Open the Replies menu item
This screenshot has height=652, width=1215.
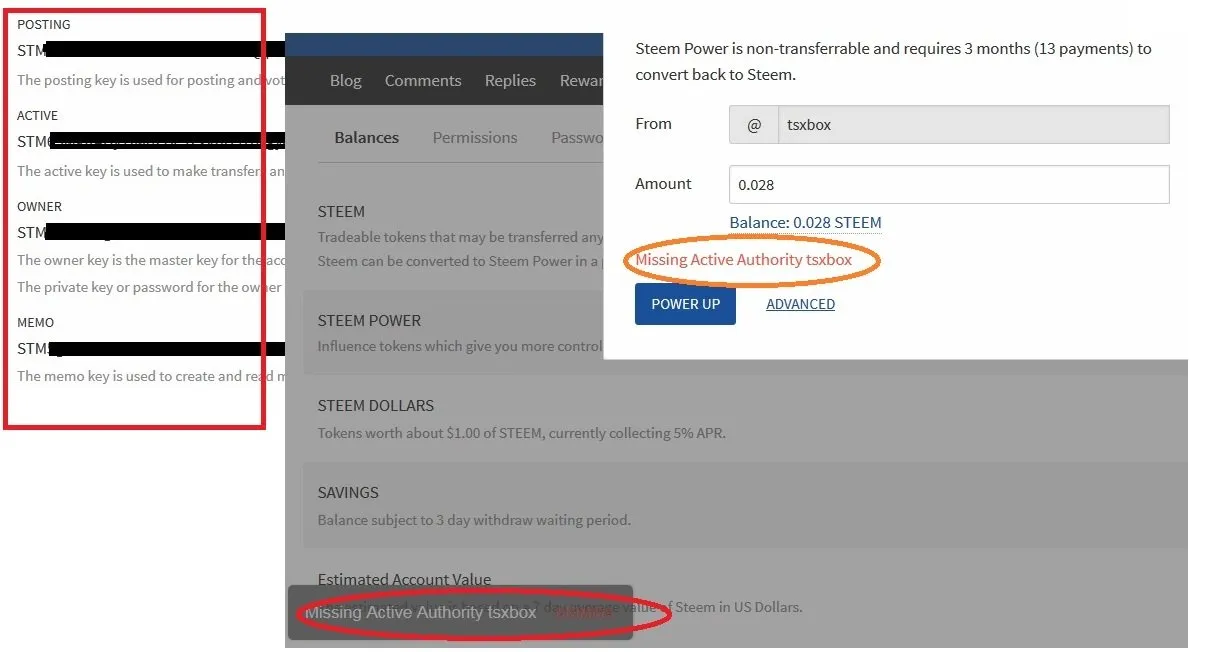[510, 81]
